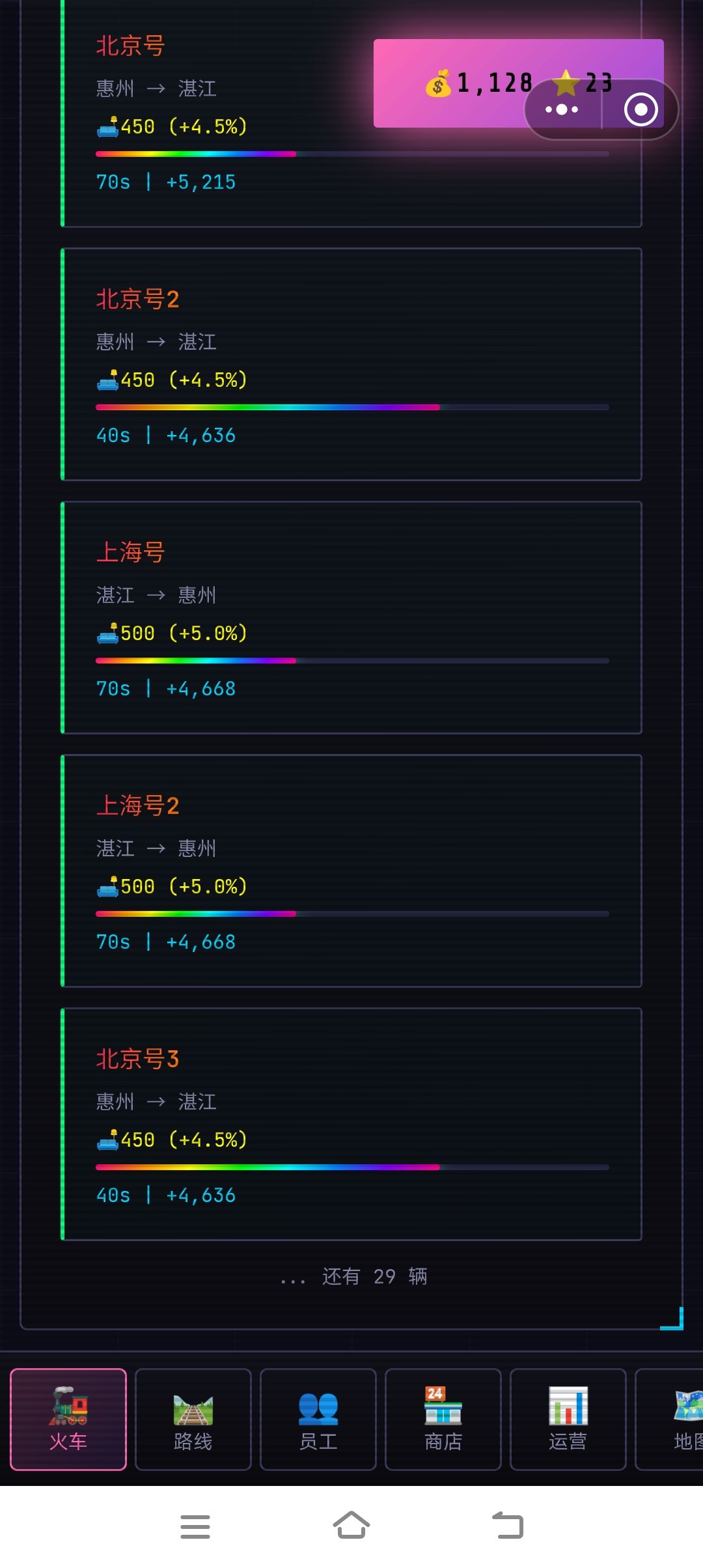Tap the money bag coin icon
Viewport: 703px width, 1568px height.
[438, 84]
